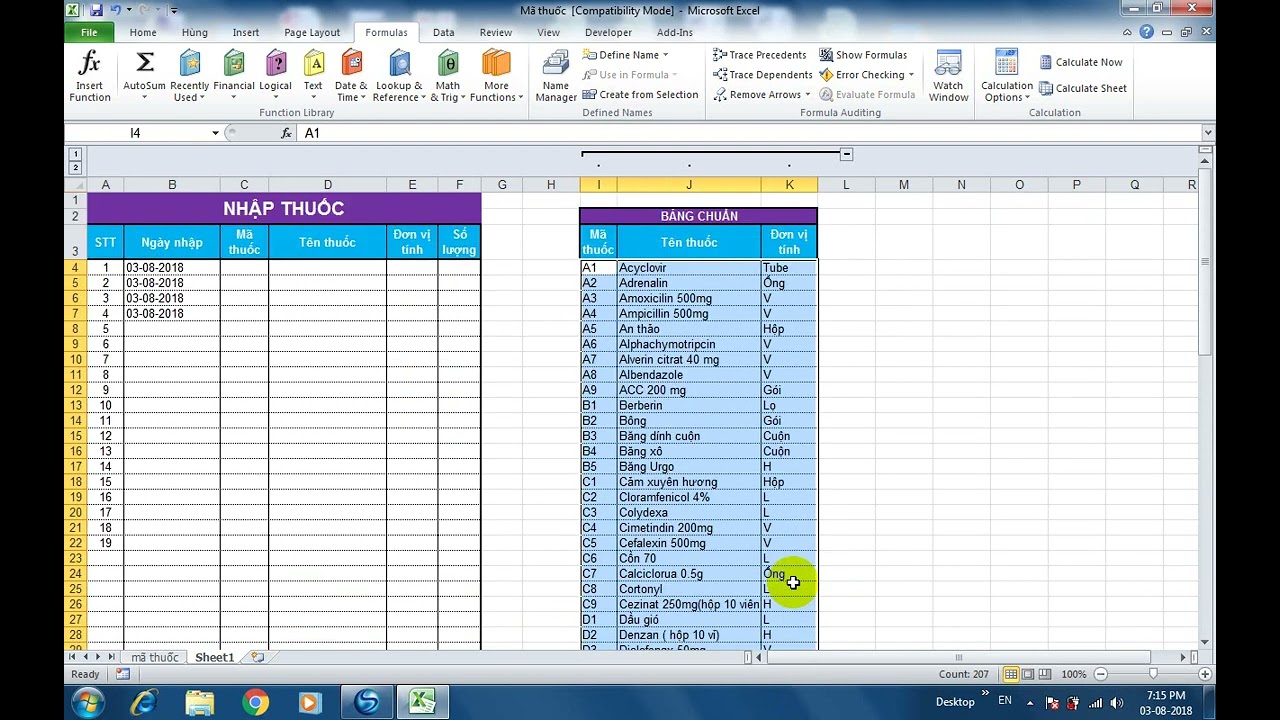Select the Sheet1 sheet tab
The width and height of the screenshot is (1280, 720).
point(214,657)
